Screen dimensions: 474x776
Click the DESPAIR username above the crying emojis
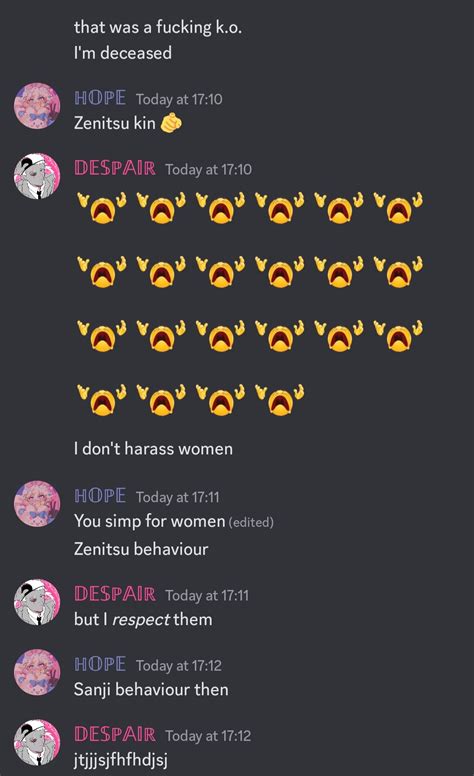[x=115, y=168]
